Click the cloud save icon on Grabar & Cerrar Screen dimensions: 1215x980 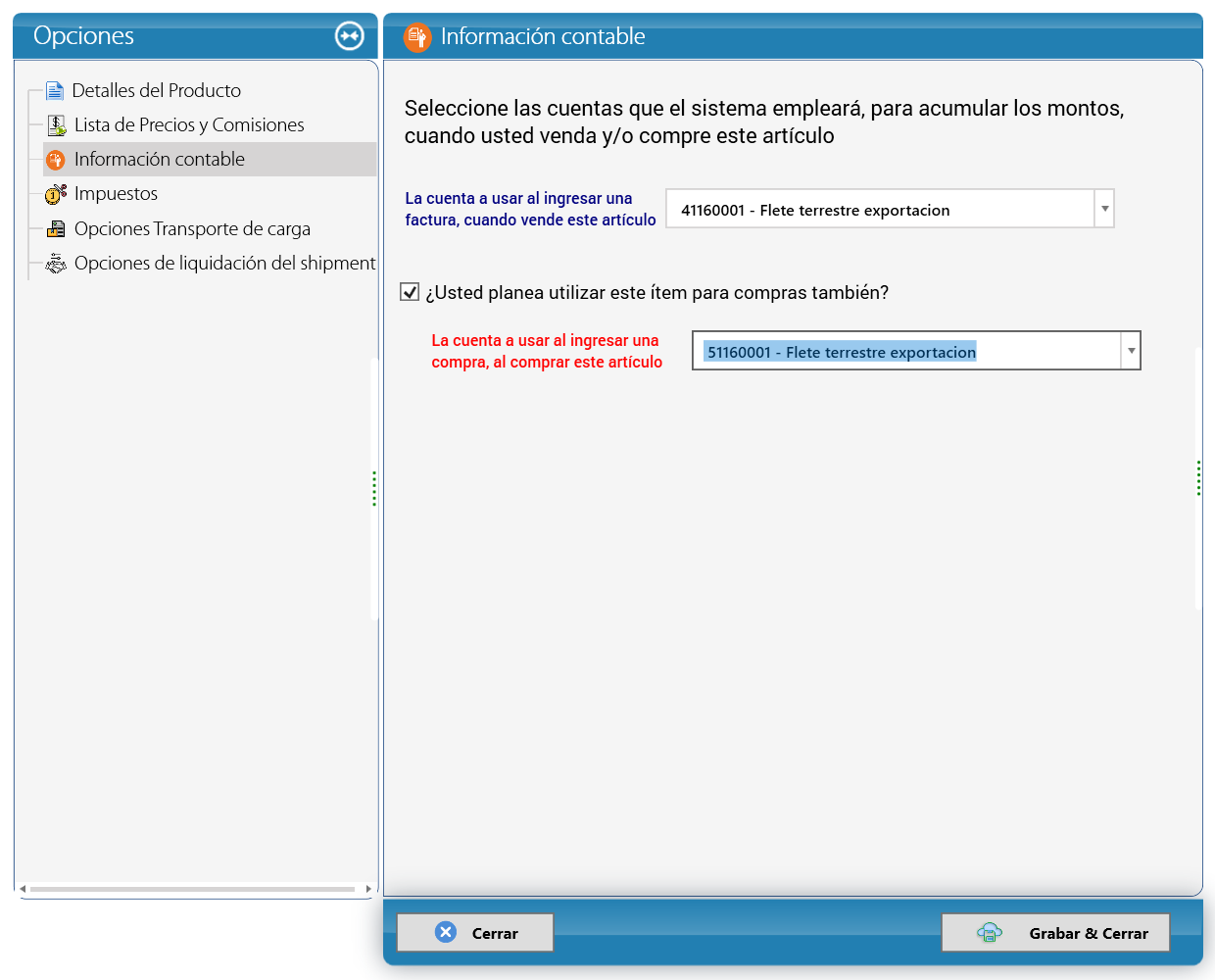990,933
